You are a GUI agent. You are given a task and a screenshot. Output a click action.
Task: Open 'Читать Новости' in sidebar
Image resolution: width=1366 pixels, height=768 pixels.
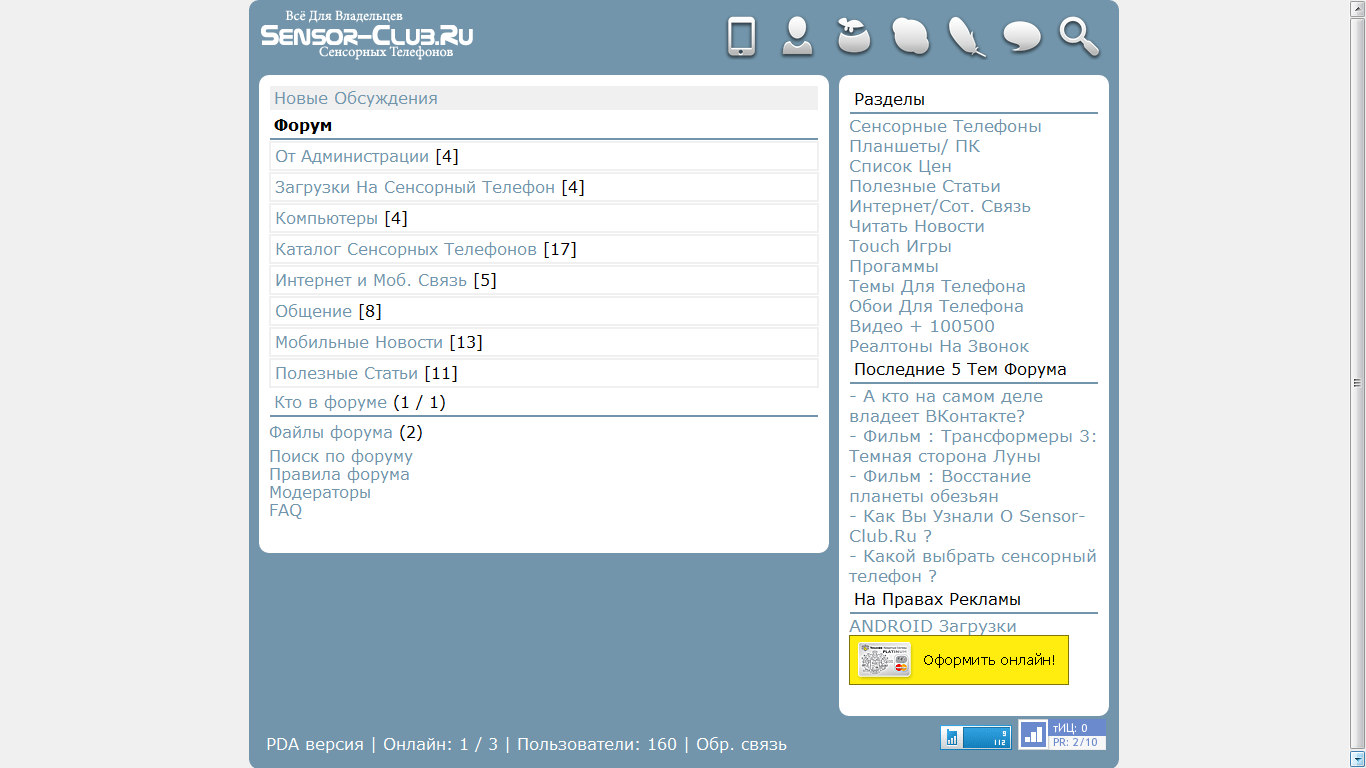917,226
